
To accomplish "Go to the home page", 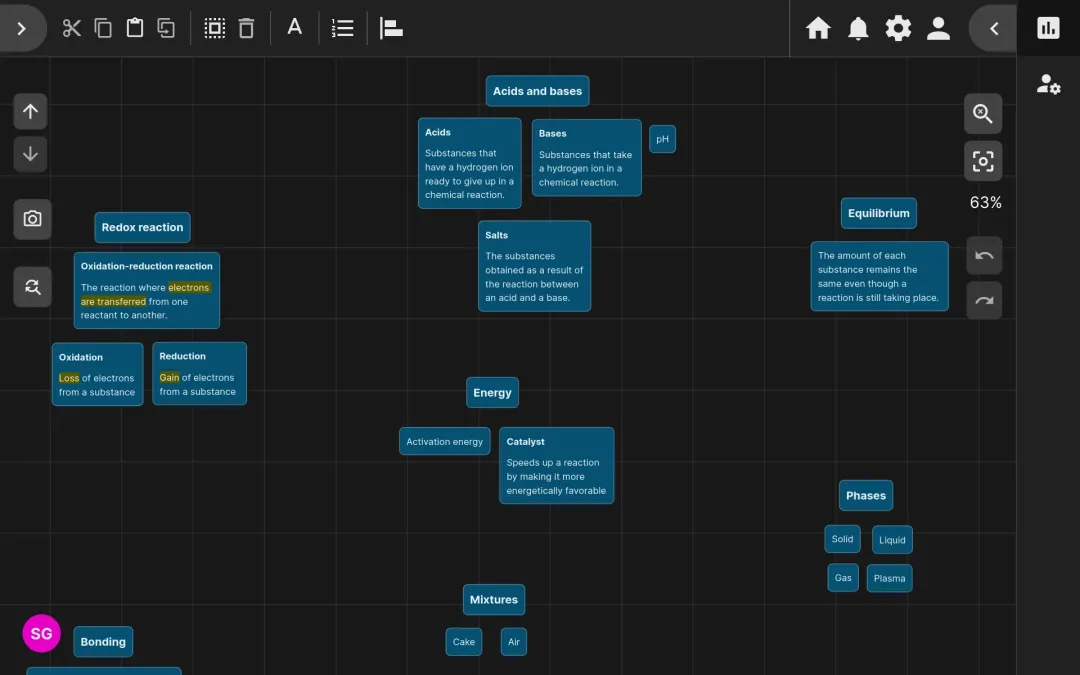I will point(818,28).
